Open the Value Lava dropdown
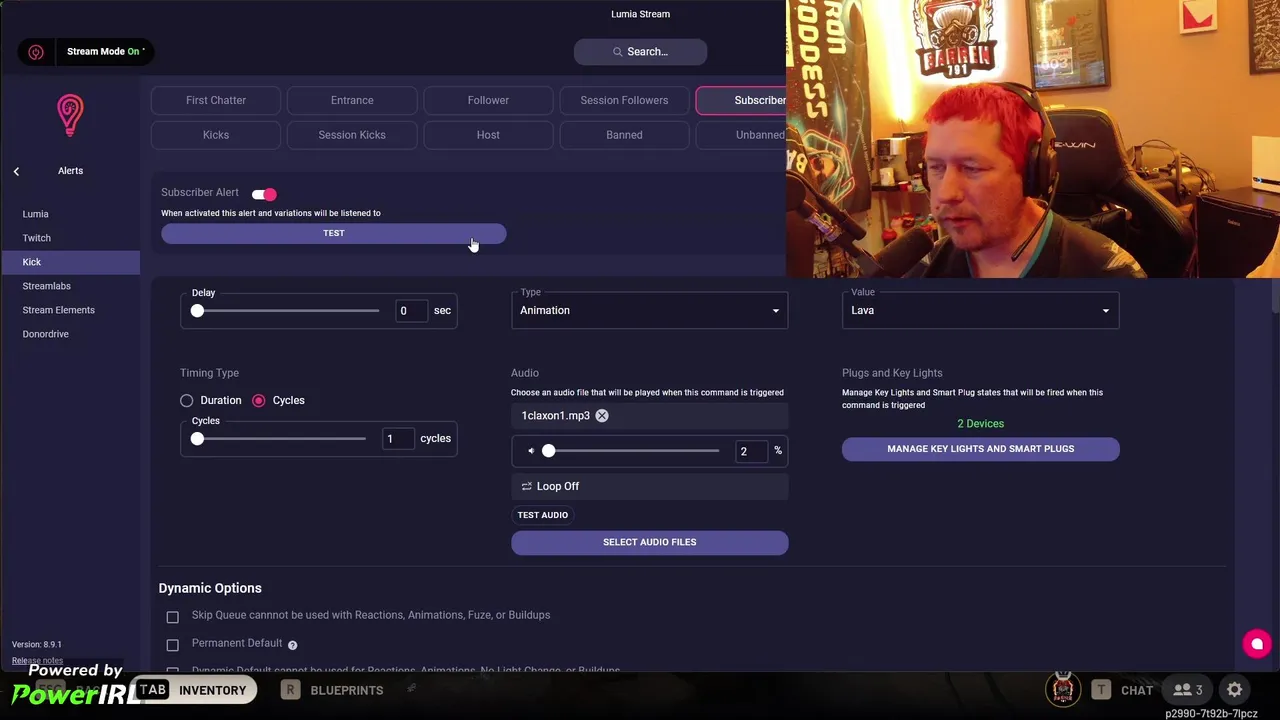 [980, 310]
